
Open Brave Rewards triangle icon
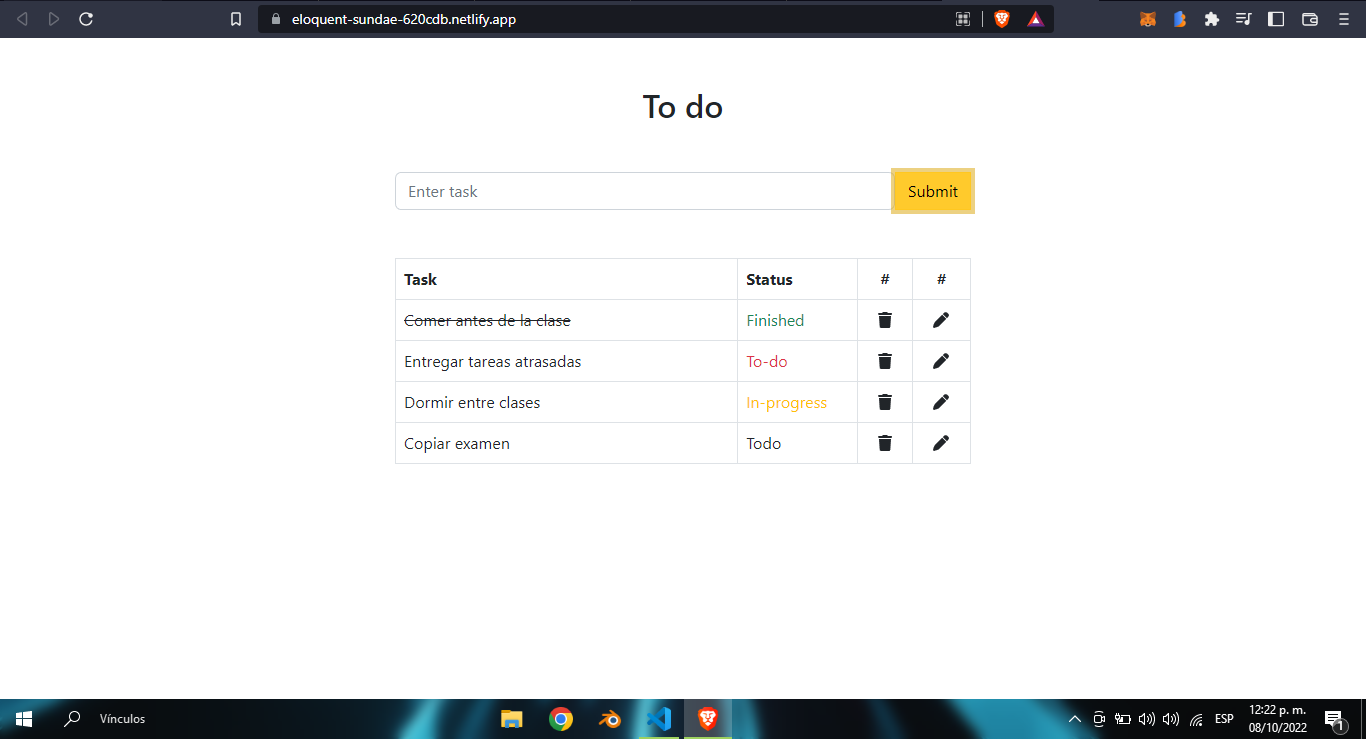pos(1035,18)
